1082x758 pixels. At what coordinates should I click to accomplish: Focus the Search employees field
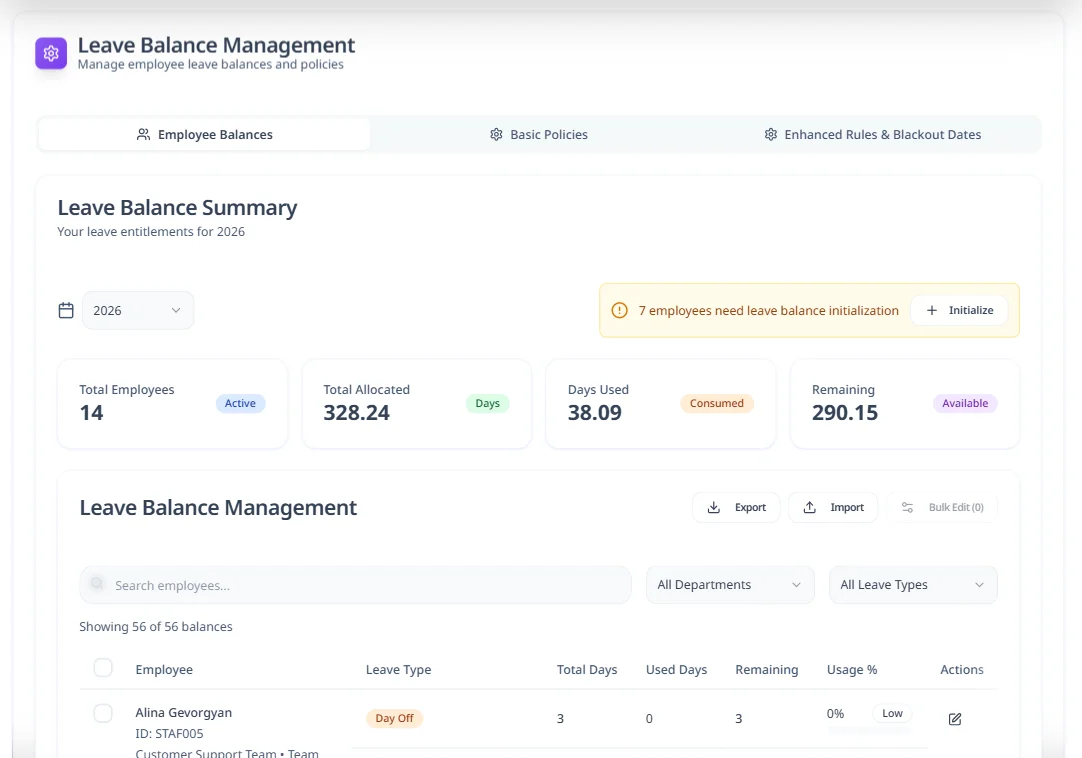point(355,585)
